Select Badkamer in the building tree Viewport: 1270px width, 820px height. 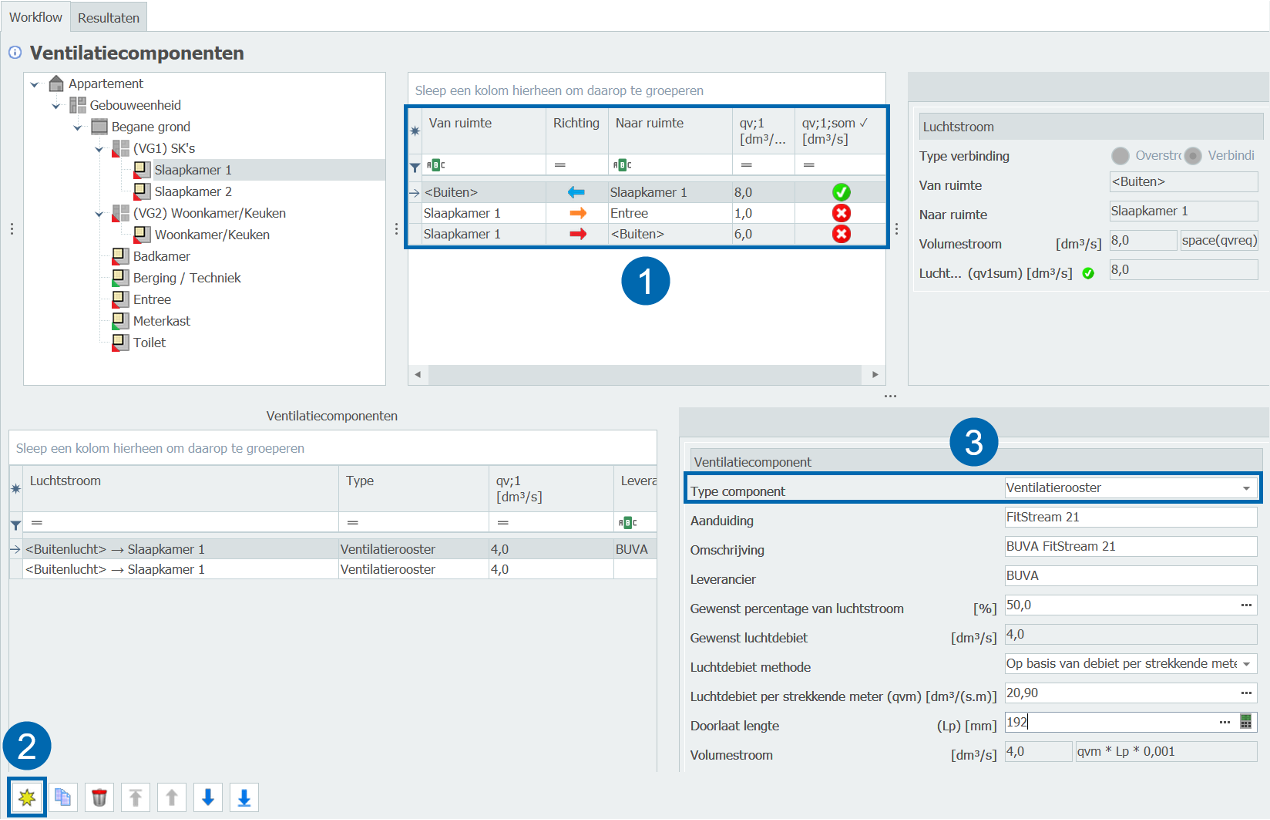pyautogui.click(x=161, y=257)
